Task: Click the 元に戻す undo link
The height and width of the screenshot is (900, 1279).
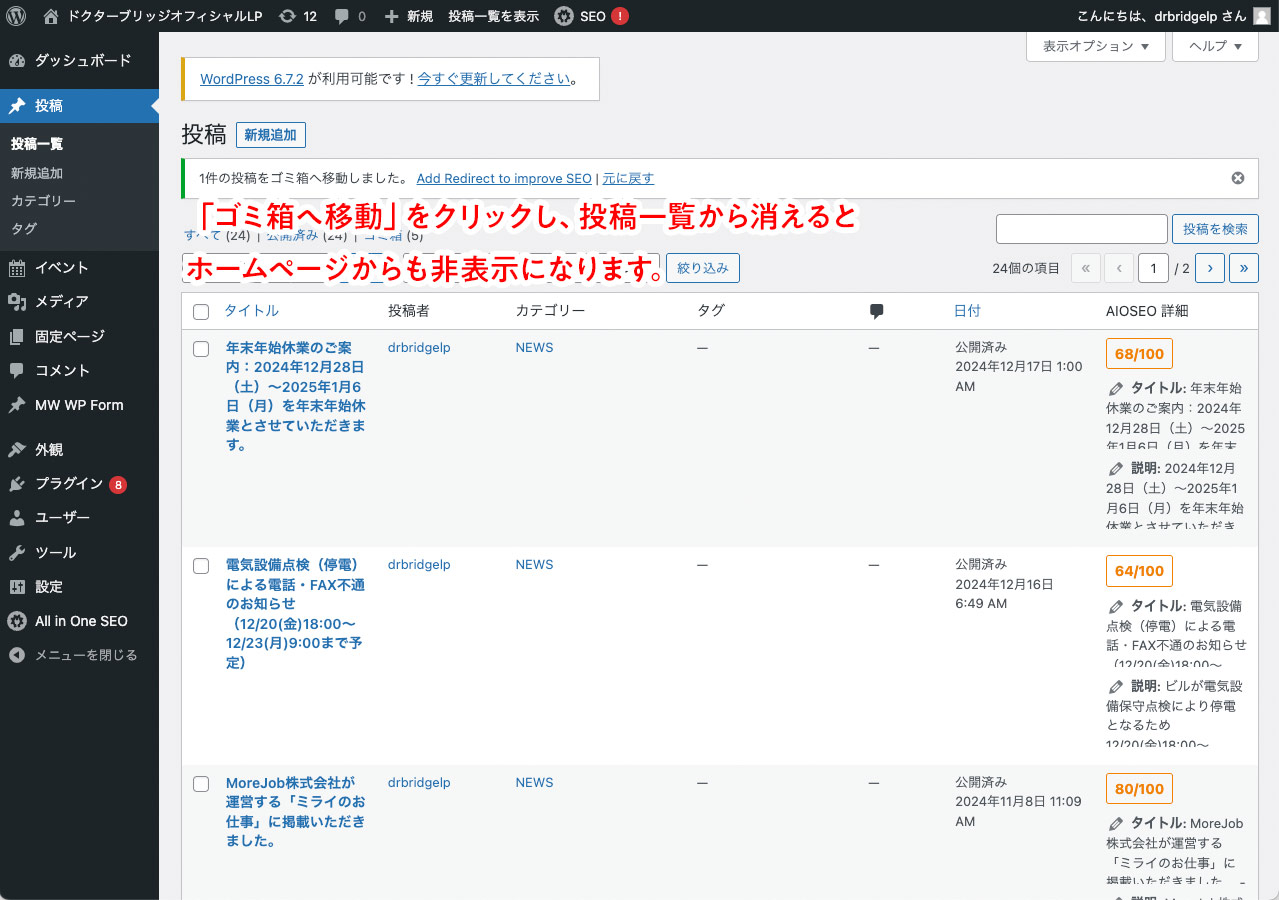Action: point(628,178)
